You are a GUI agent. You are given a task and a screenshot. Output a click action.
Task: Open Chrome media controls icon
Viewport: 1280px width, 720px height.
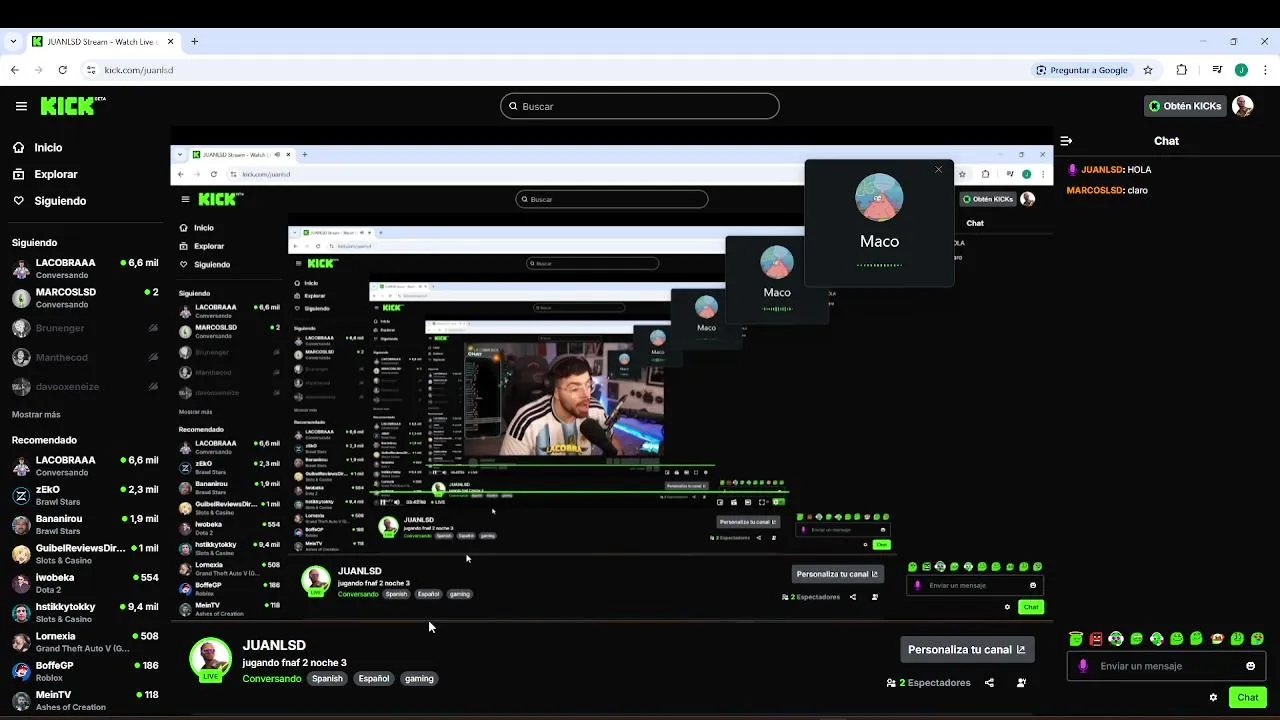coord(1217,70)
